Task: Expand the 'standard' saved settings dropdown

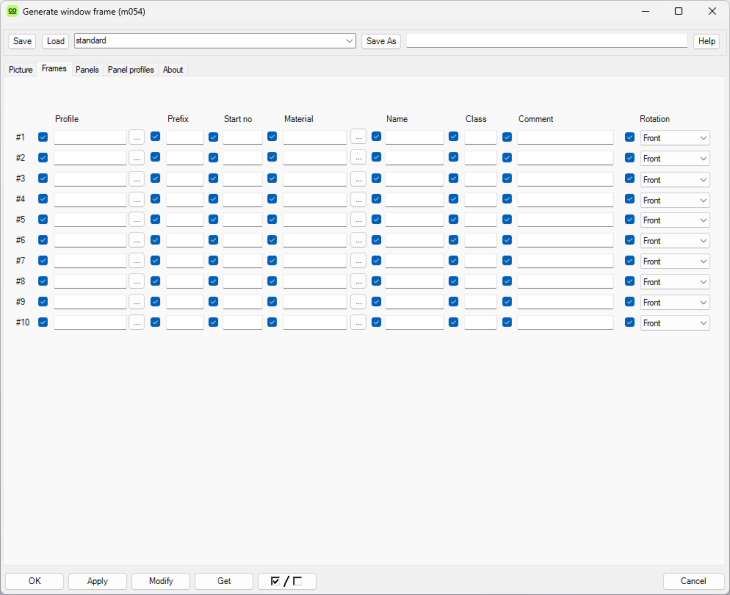Action: click(349, 41)
